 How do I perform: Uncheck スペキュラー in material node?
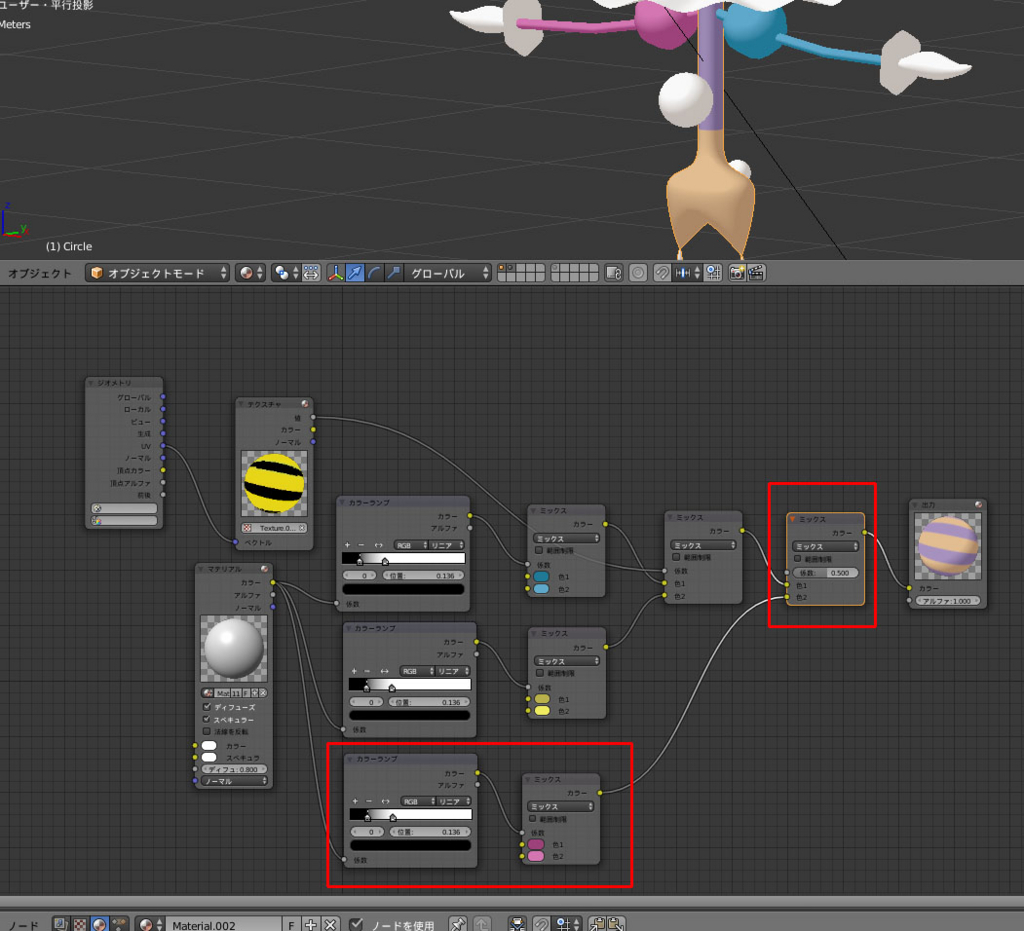(207, 719)
